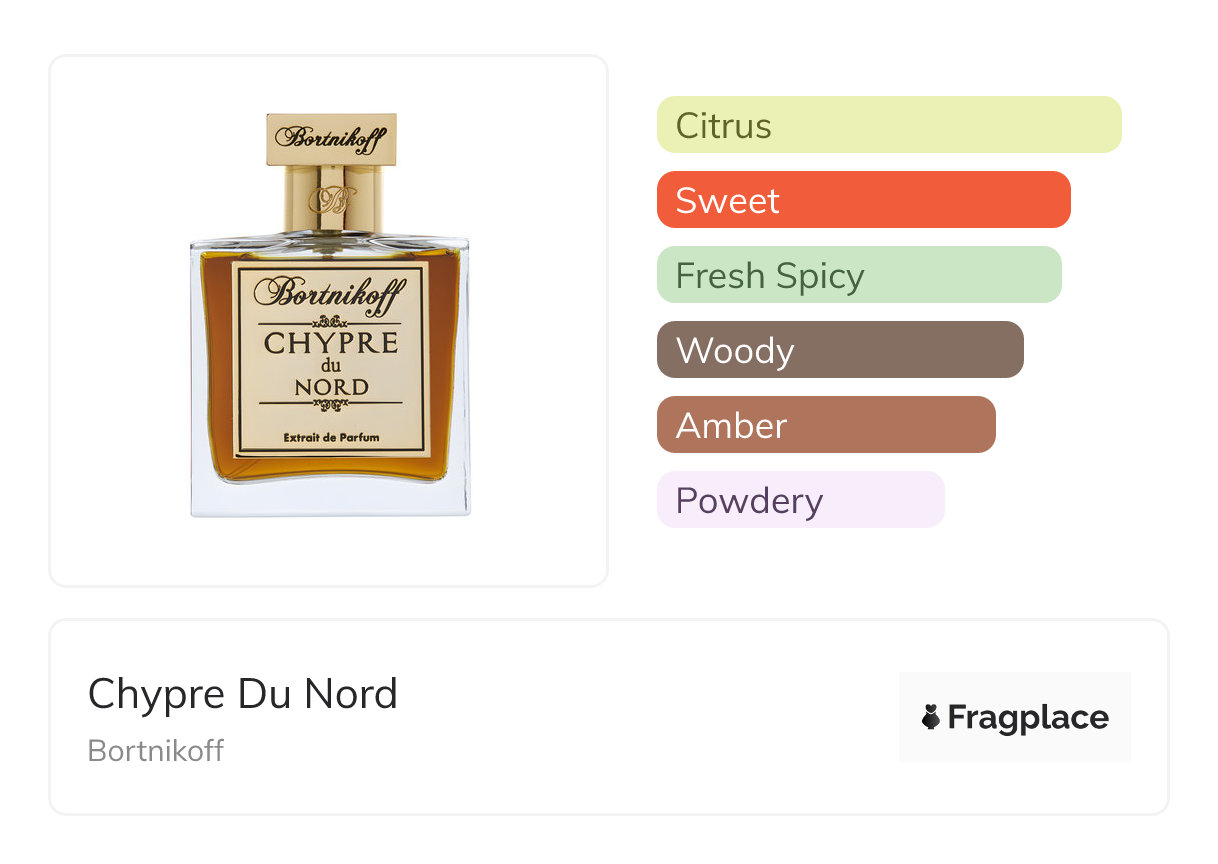Click the bottle label reading CHYPRE du NORD
Image resolution: width=1218 pixels, height=864 pixels.
tap(331, 360)
